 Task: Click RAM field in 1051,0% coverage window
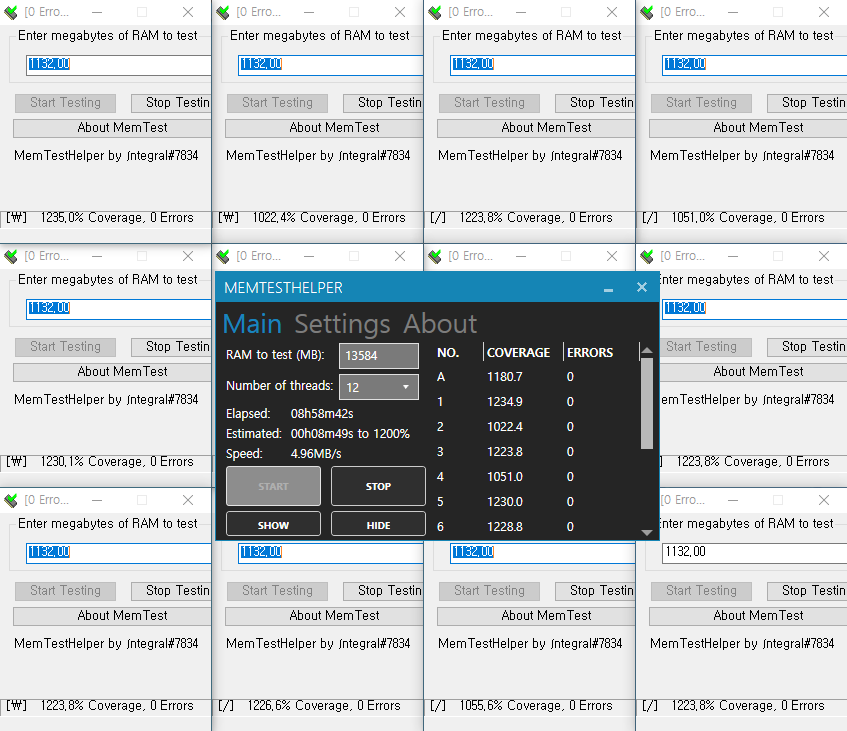tap(755, 65)
